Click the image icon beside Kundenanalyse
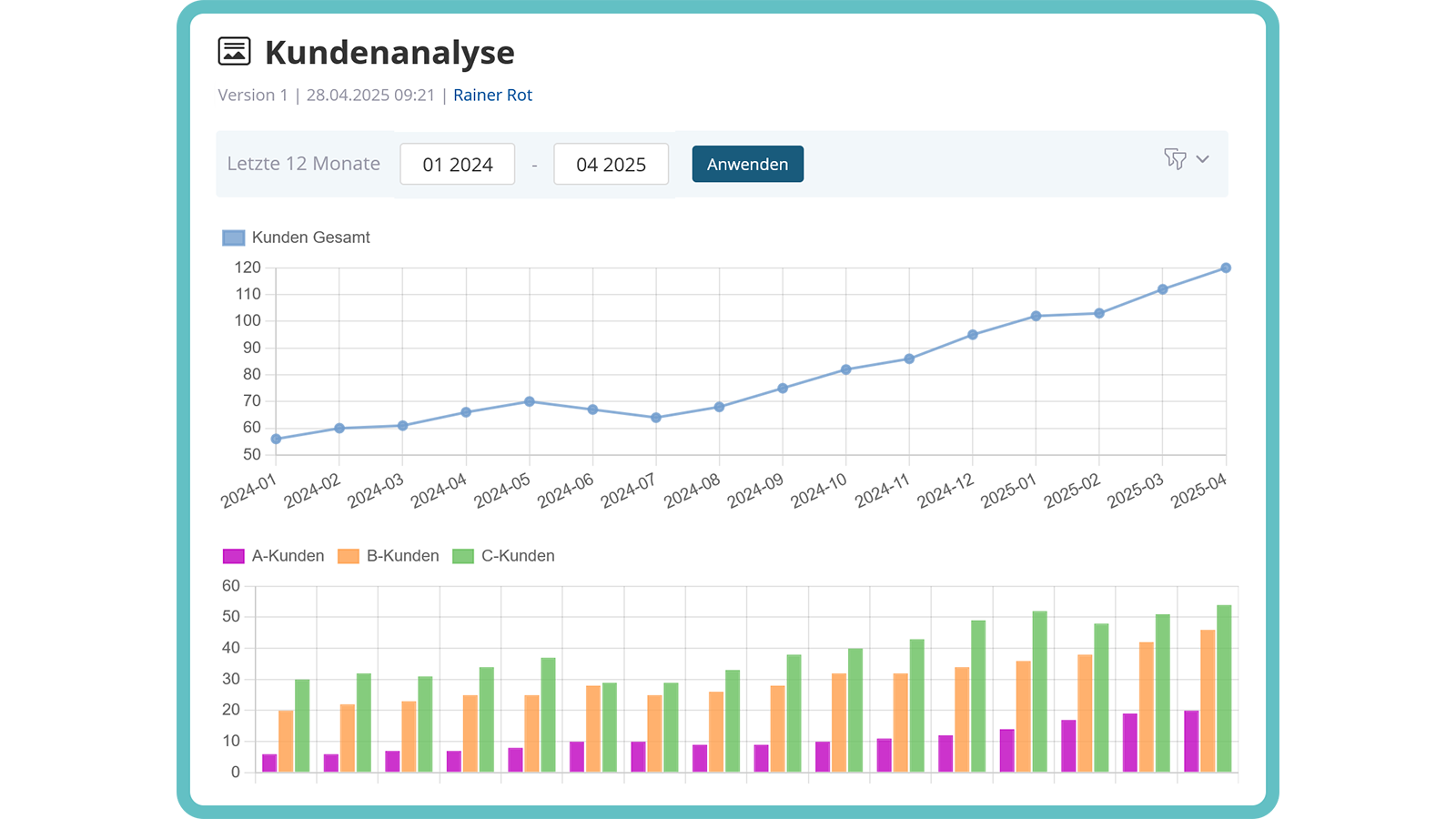This screenshot has height=819, width=1456. pos(234,52)
